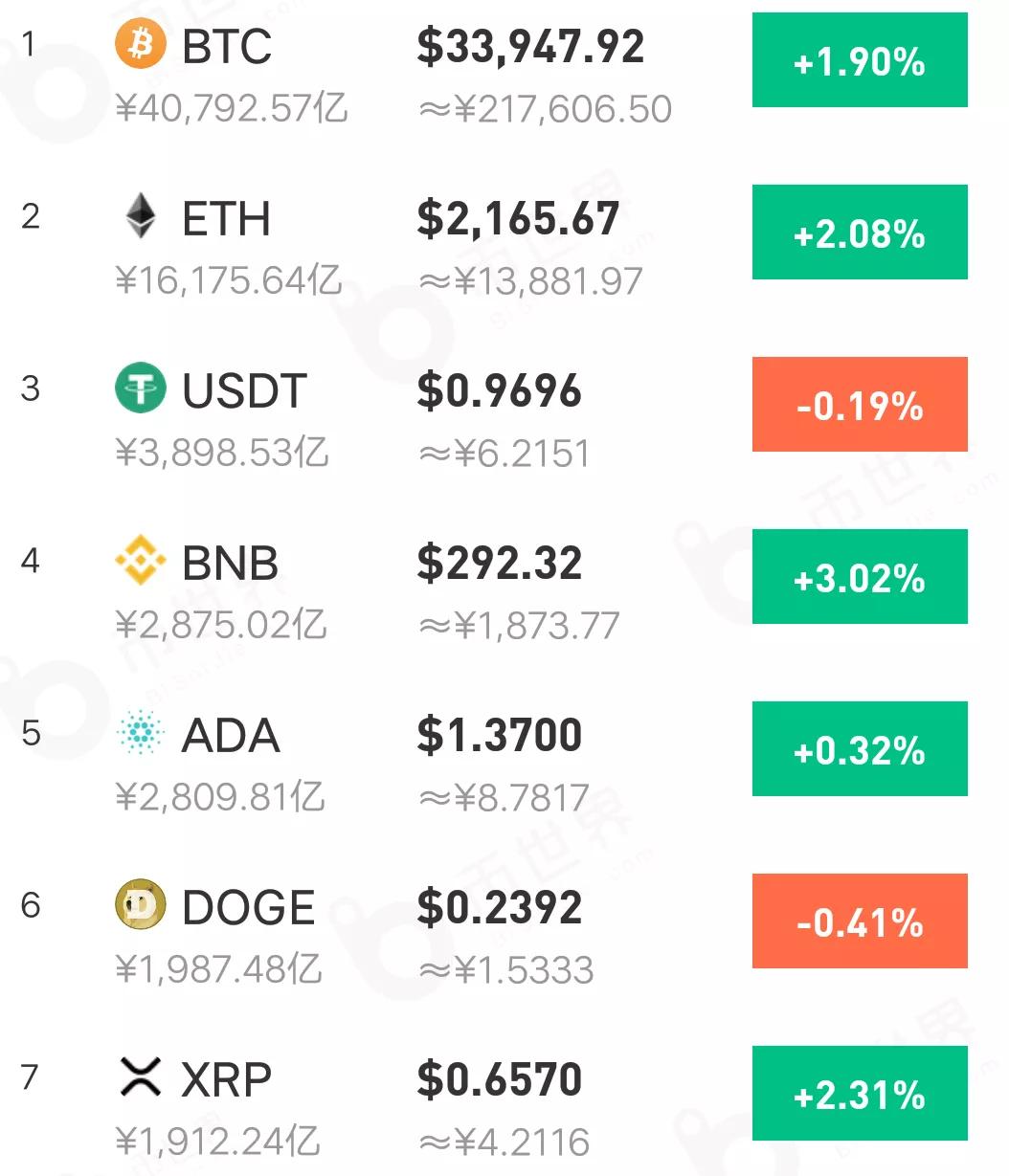Tap the ETH +2.08% change badge
The width and height of the screenshot is (1009, 1176).
860,233
